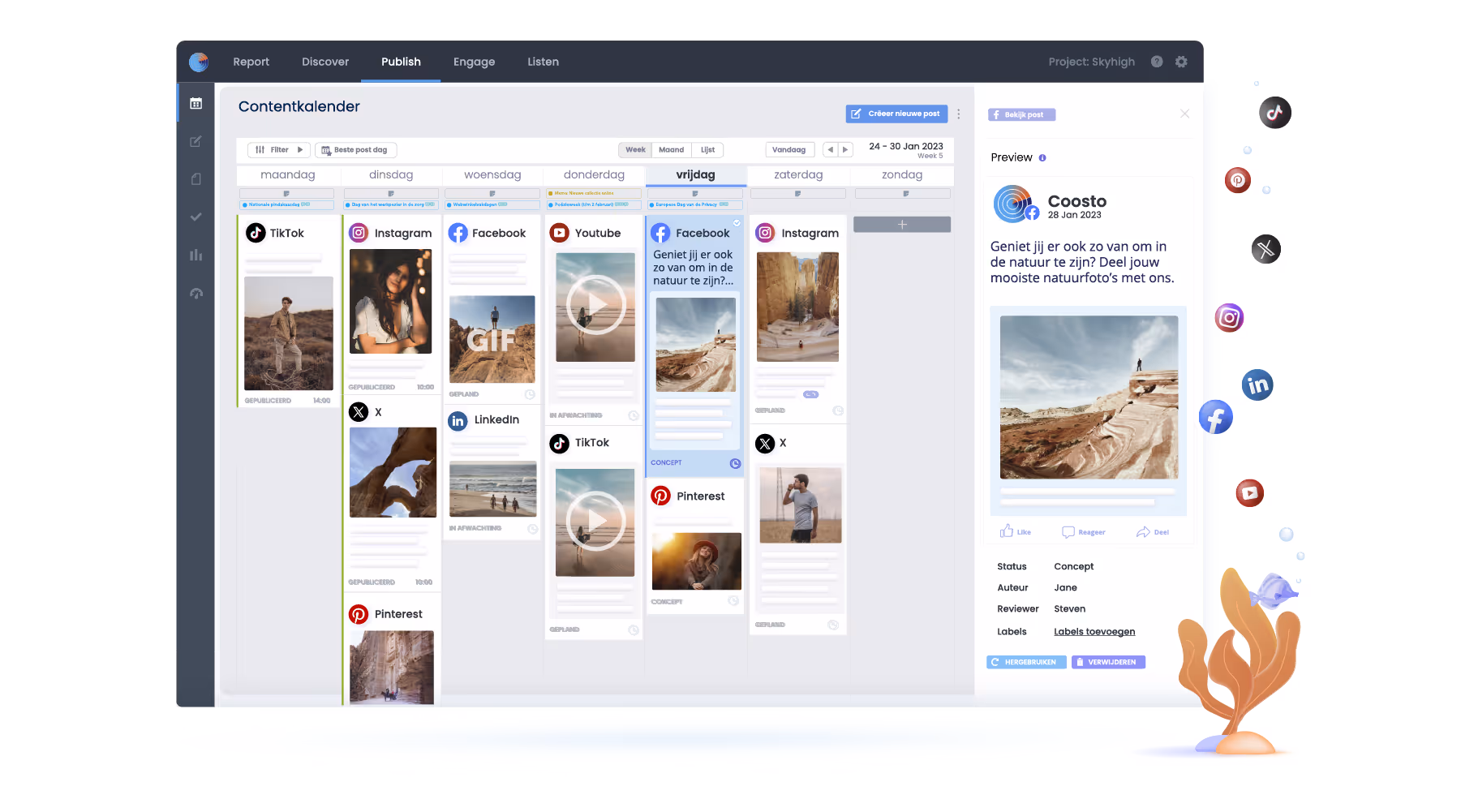Click Beste post dag button

tap(355, 150)
